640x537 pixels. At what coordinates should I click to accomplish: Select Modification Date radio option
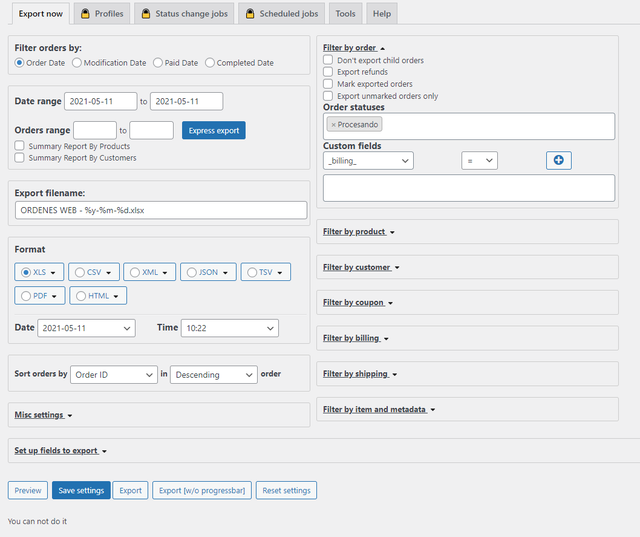click(77, 63)
